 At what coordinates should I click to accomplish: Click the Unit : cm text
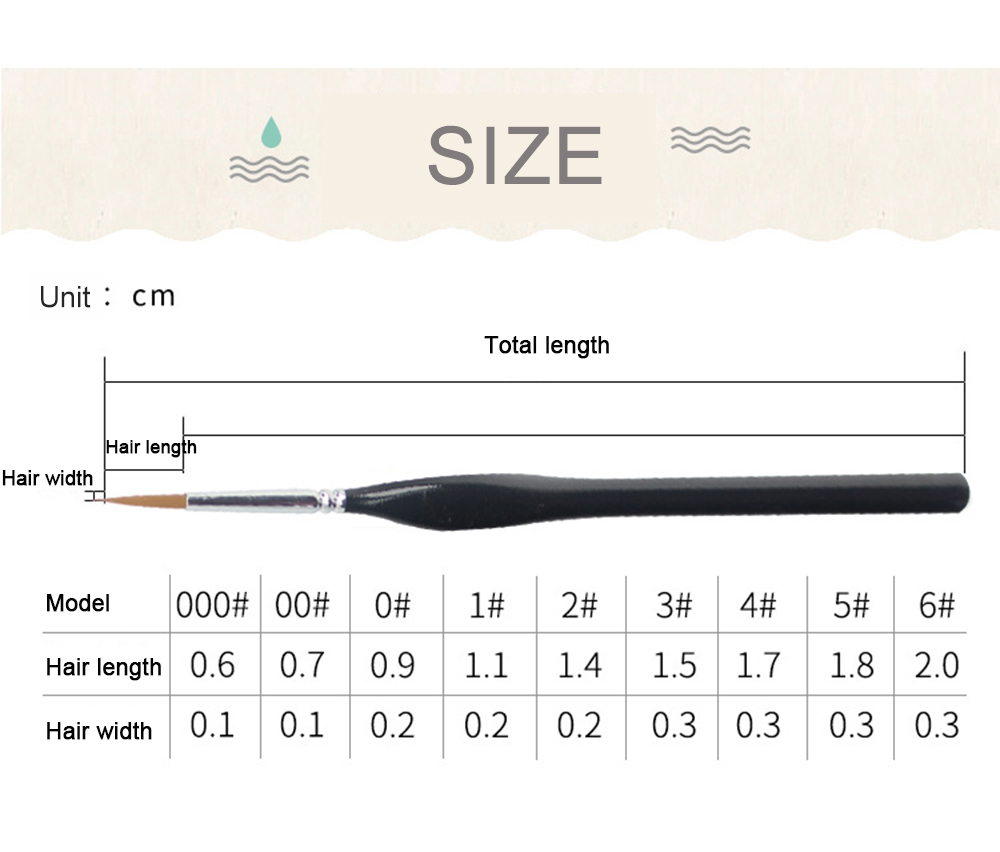coord(107,297)
